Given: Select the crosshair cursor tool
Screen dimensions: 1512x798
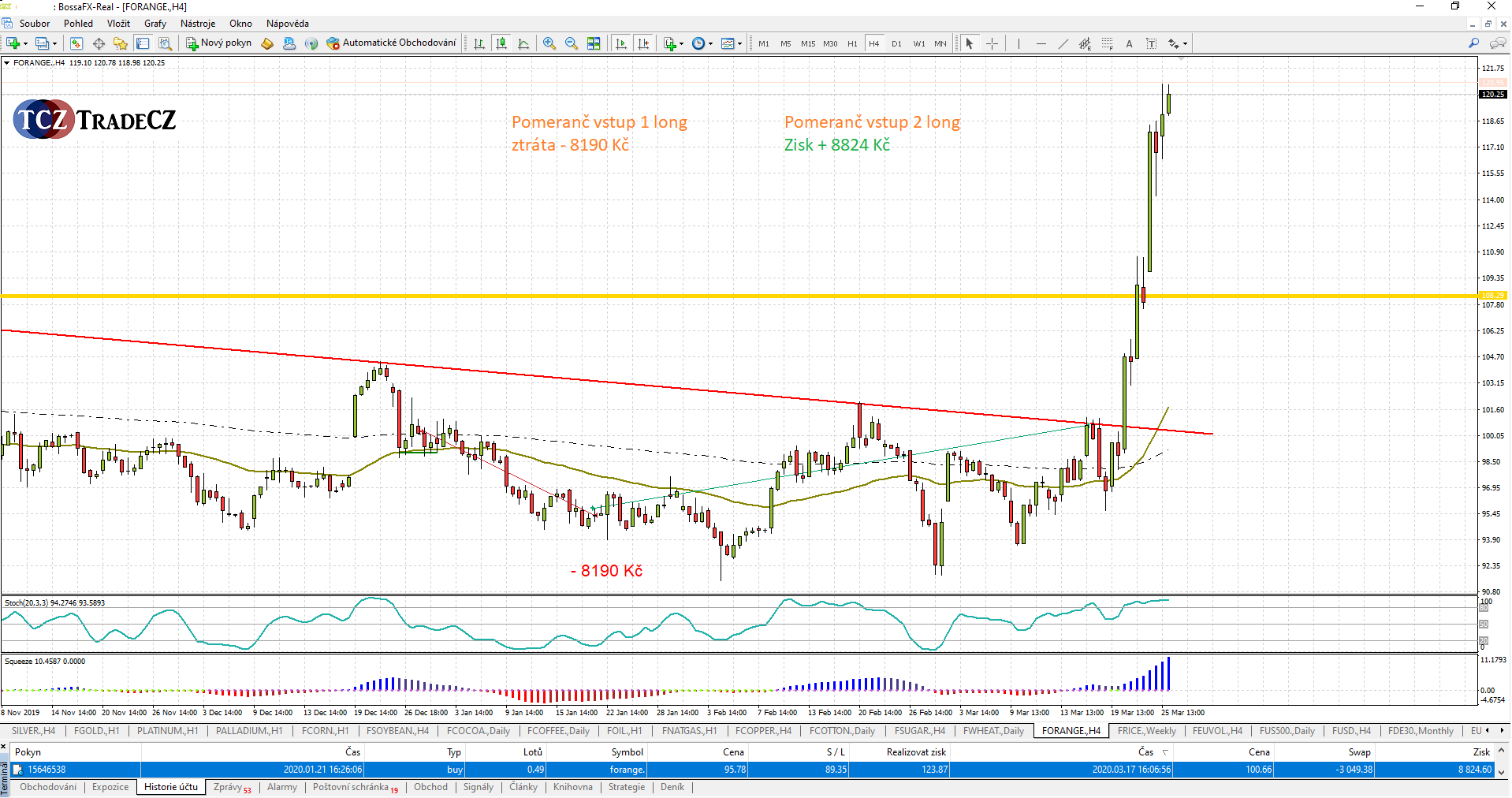Looking at the screenshot, I should click(992, 43).
